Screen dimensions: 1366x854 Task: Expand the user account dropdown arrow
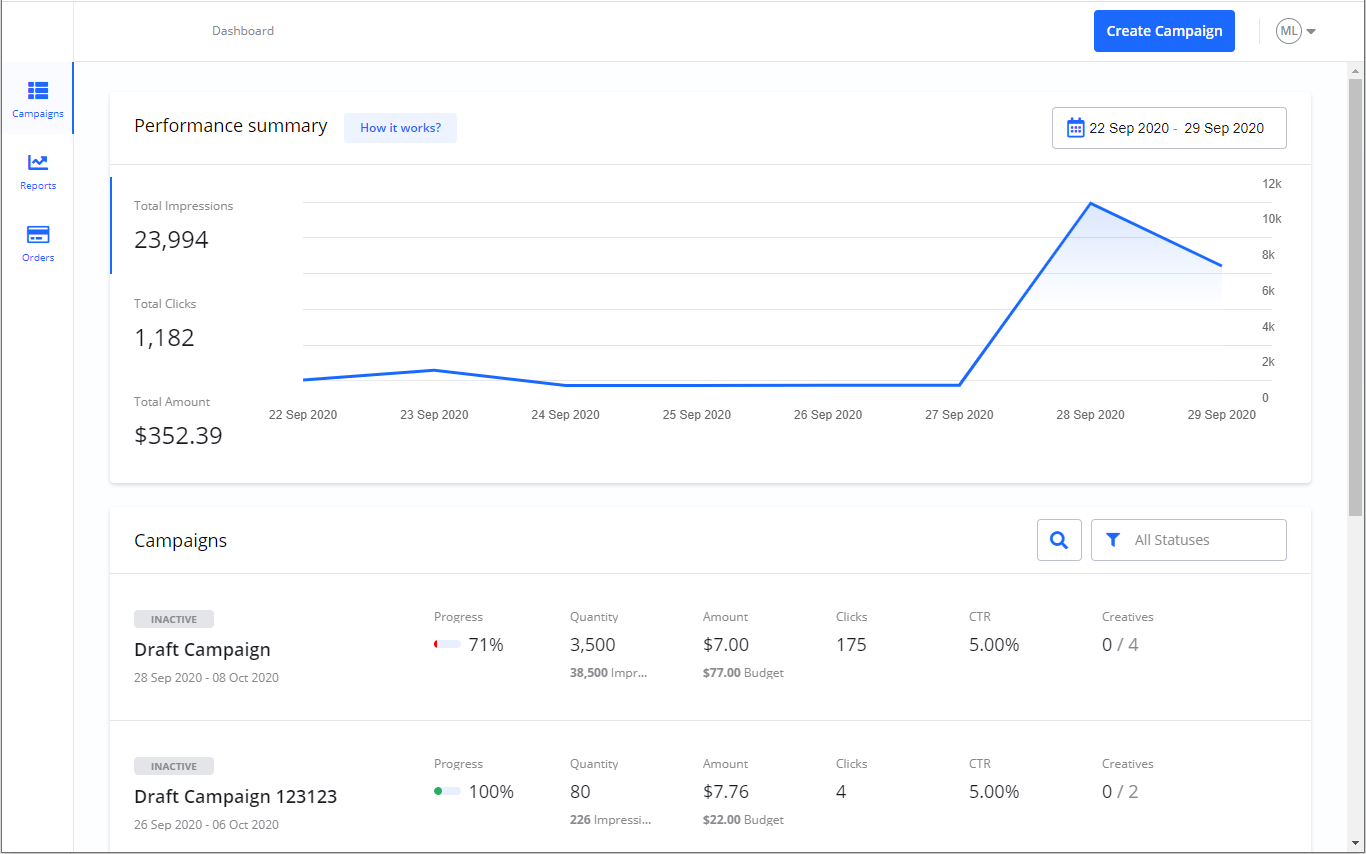click(1311, 32)
